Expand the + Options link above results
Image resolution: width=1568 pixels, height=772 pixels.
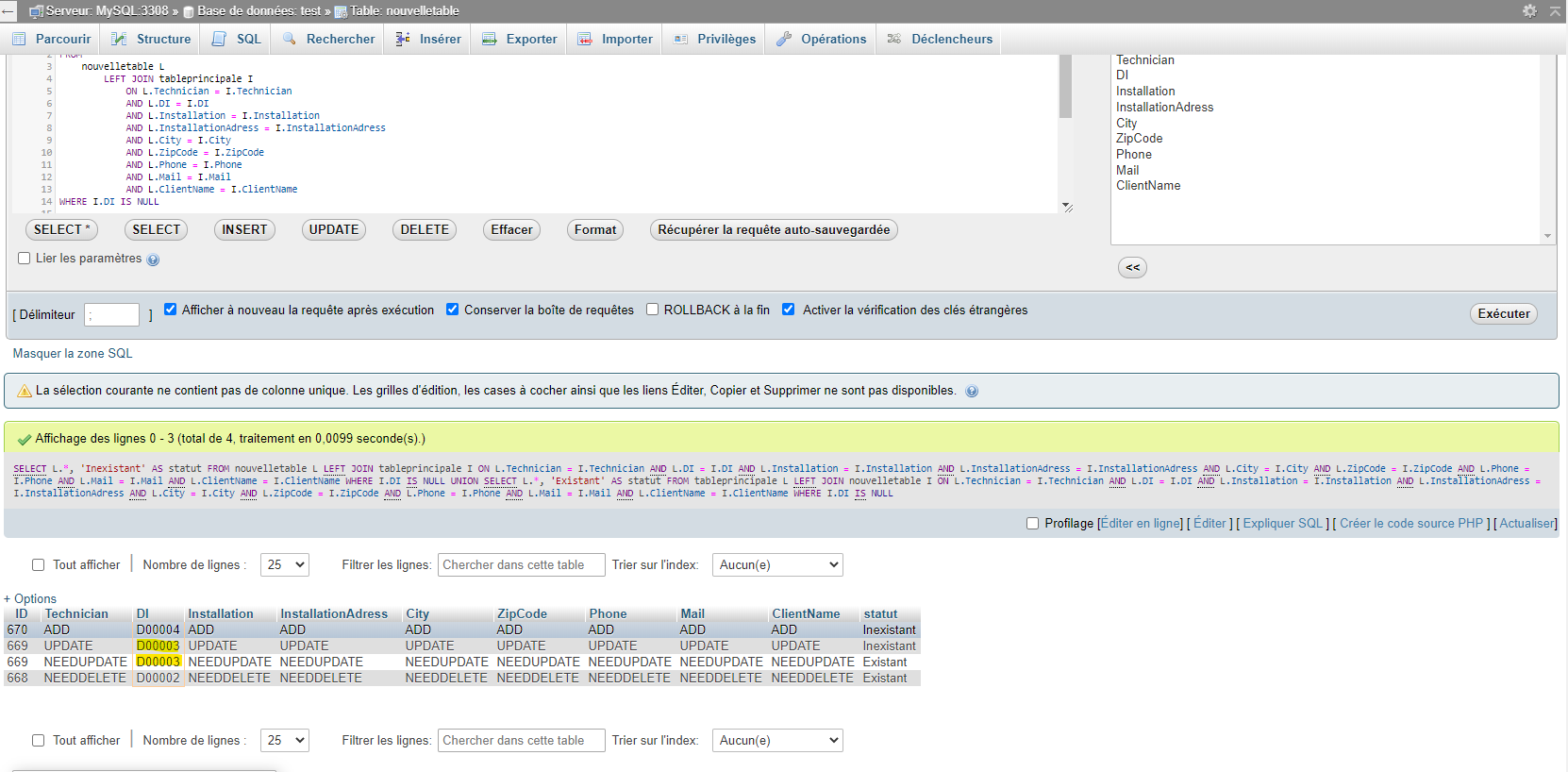(x=30, y=598)
